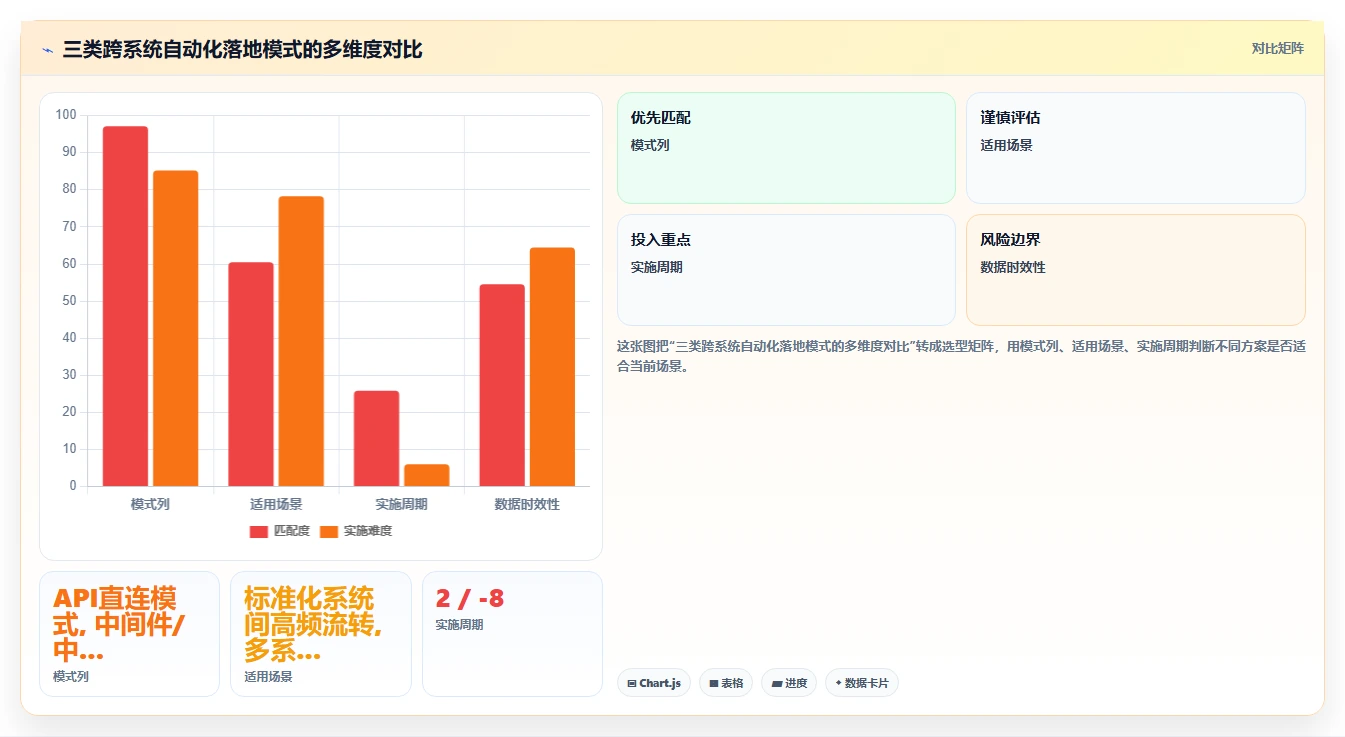The width and height of the screenshot is (1345, 737).
Task: Open the 优先匹配 card
Action: tap(786, 148)
